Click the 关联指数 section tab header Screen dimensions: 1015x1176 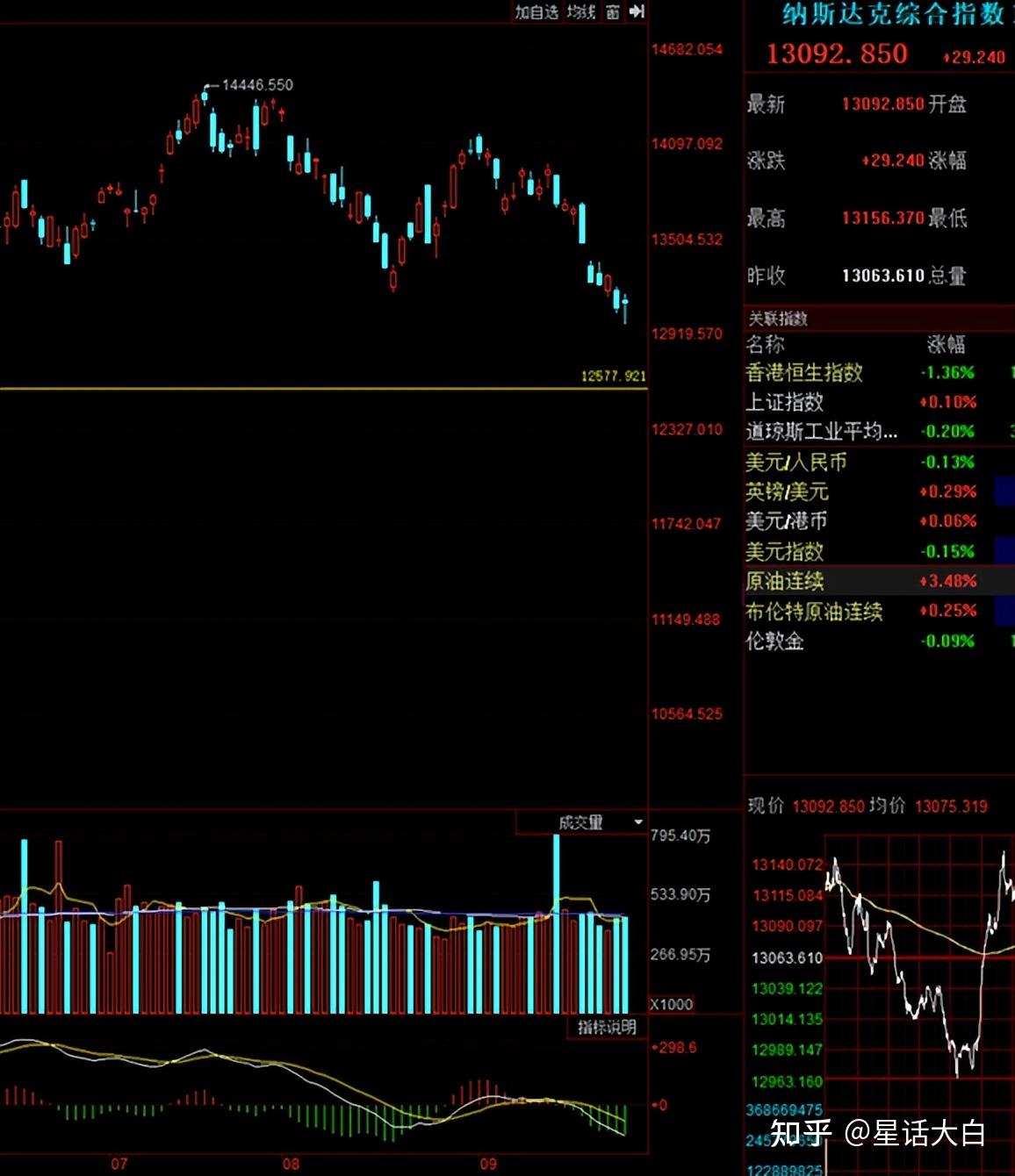[777, 319]
